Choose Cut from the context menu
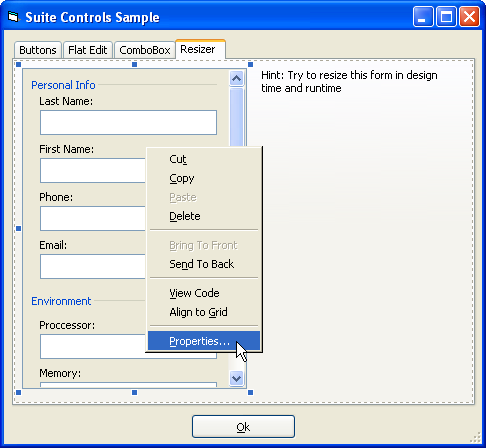The image size is (486, 448). coord(204,159)
